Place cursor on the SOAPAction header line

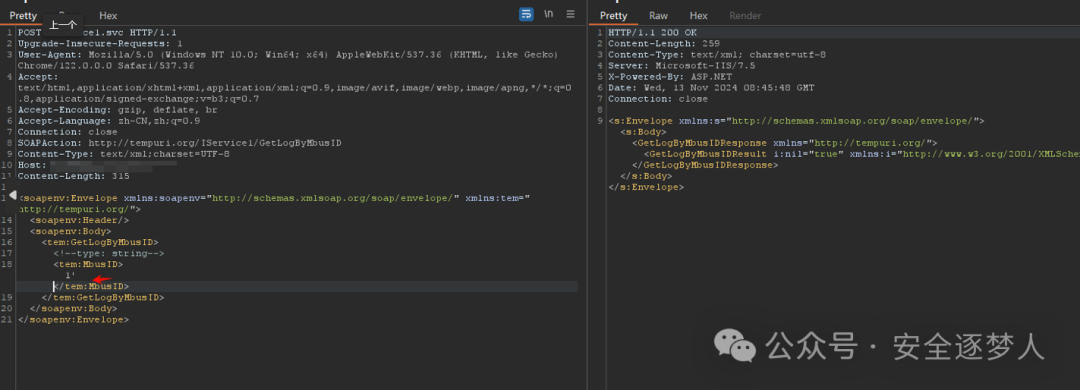coord(179,143)
